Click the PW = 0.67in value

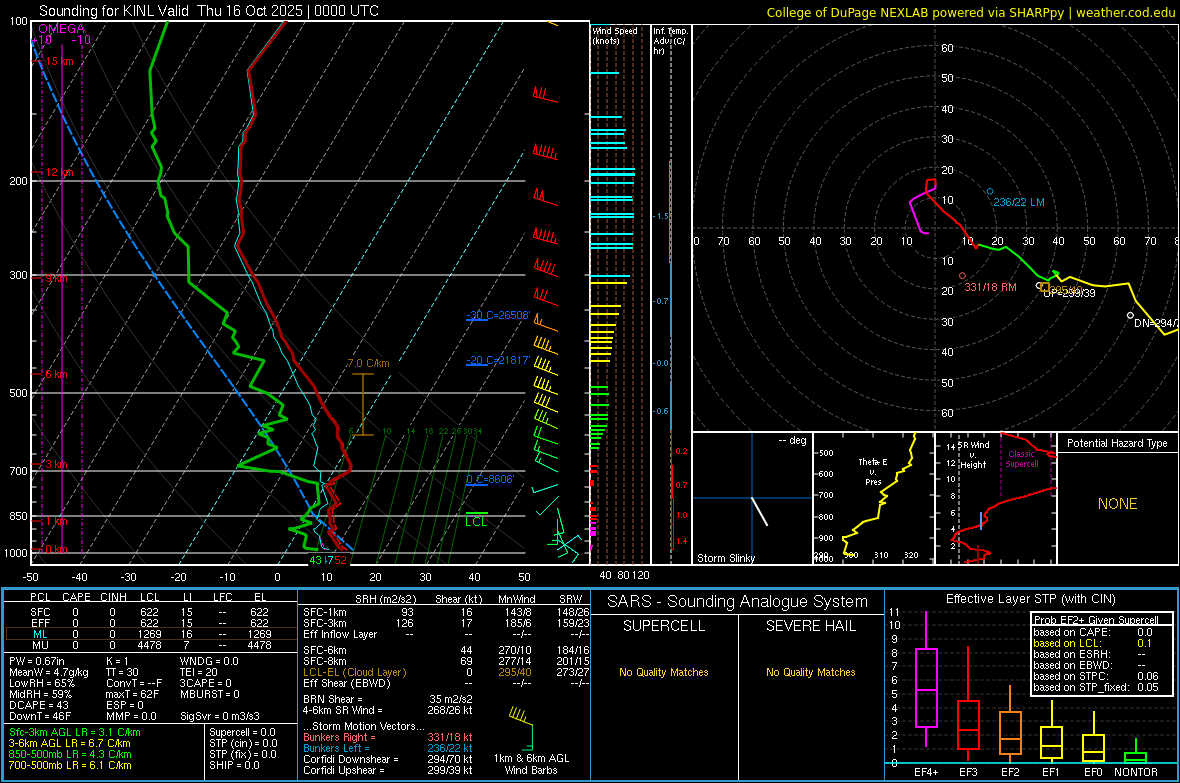click(x=36, y=661)
